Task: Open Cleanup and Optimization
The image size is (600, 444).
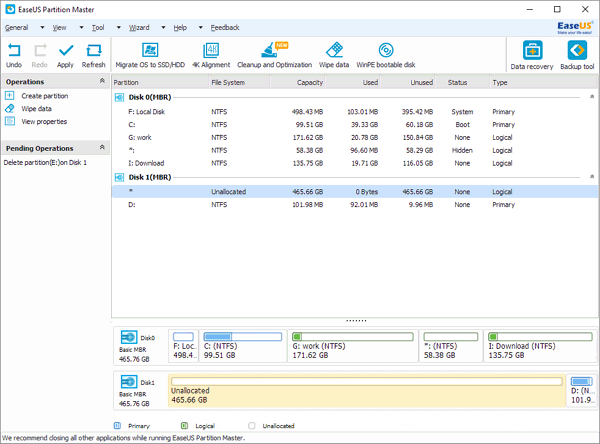Action: tap(274, 55)
